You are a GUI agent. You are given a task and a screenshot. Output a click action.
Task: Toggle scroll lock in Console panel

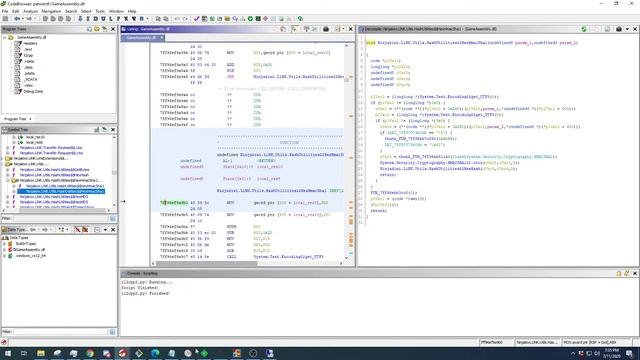tap(619, 273)
